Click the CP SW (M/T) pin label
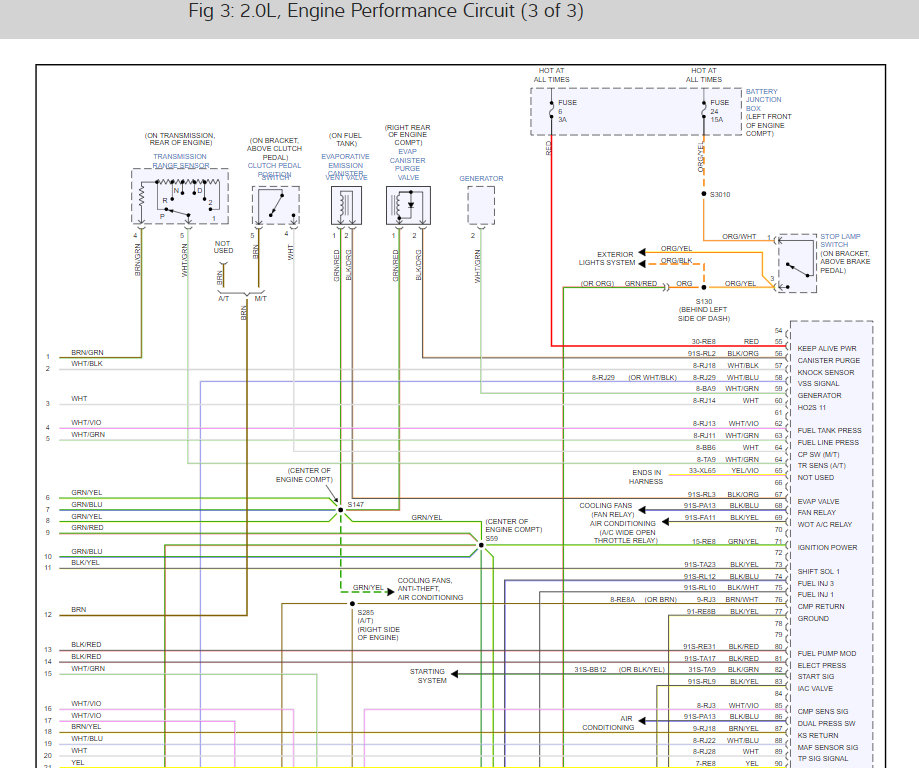Viewport: 919px width, 780px height. (x=818, y=454)
